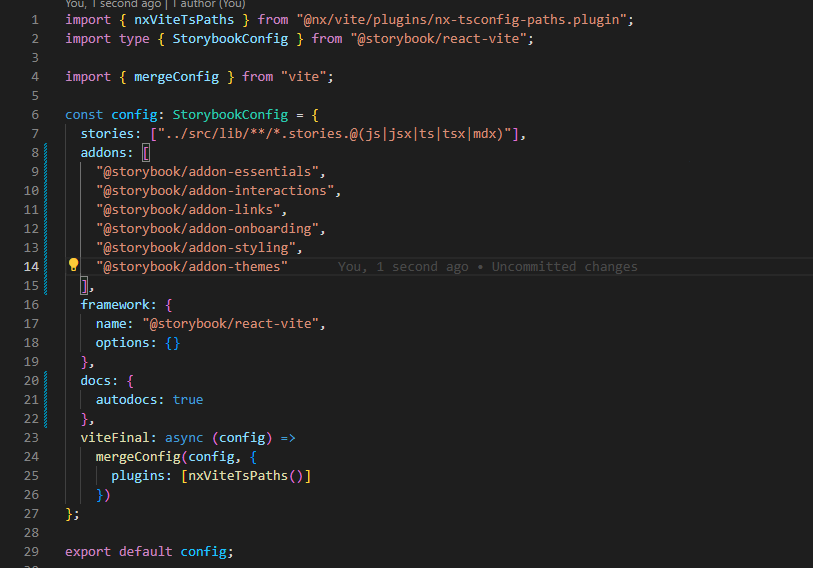Click the 'viteFinal' property key
This screenshot has height=568, width=813.
click(115, 438)
